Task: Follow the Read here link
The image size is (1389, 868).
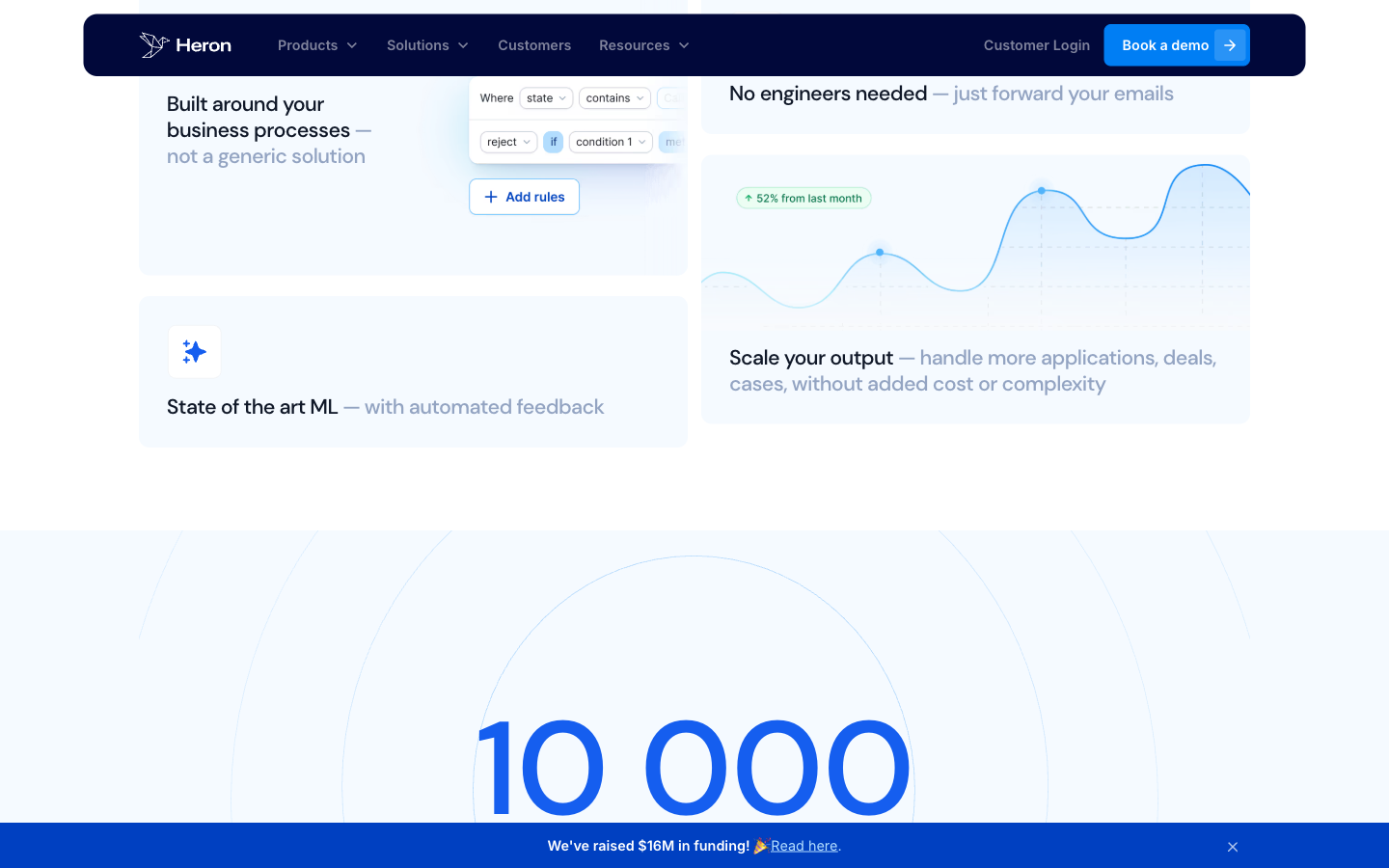Action: (804, 846)
